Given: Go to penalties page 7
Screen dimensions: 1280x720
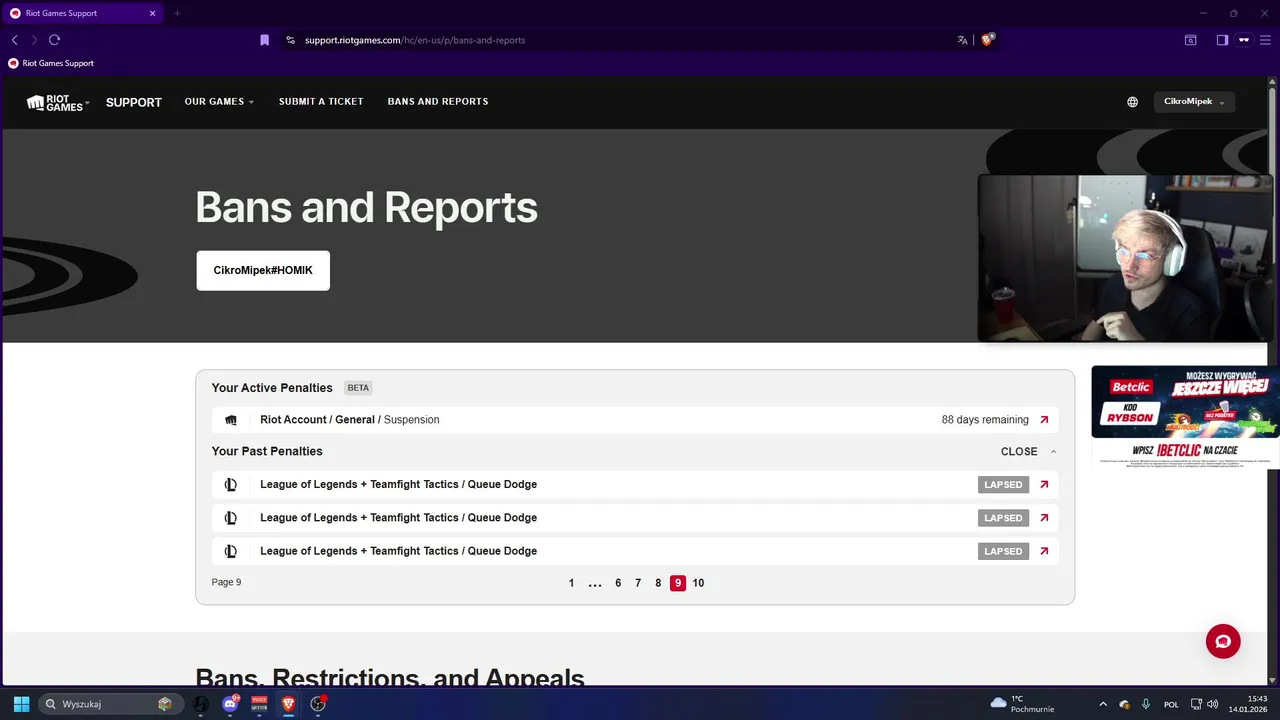Looking at the screenshot, I should pyautogui.click(x=638, y=583).
